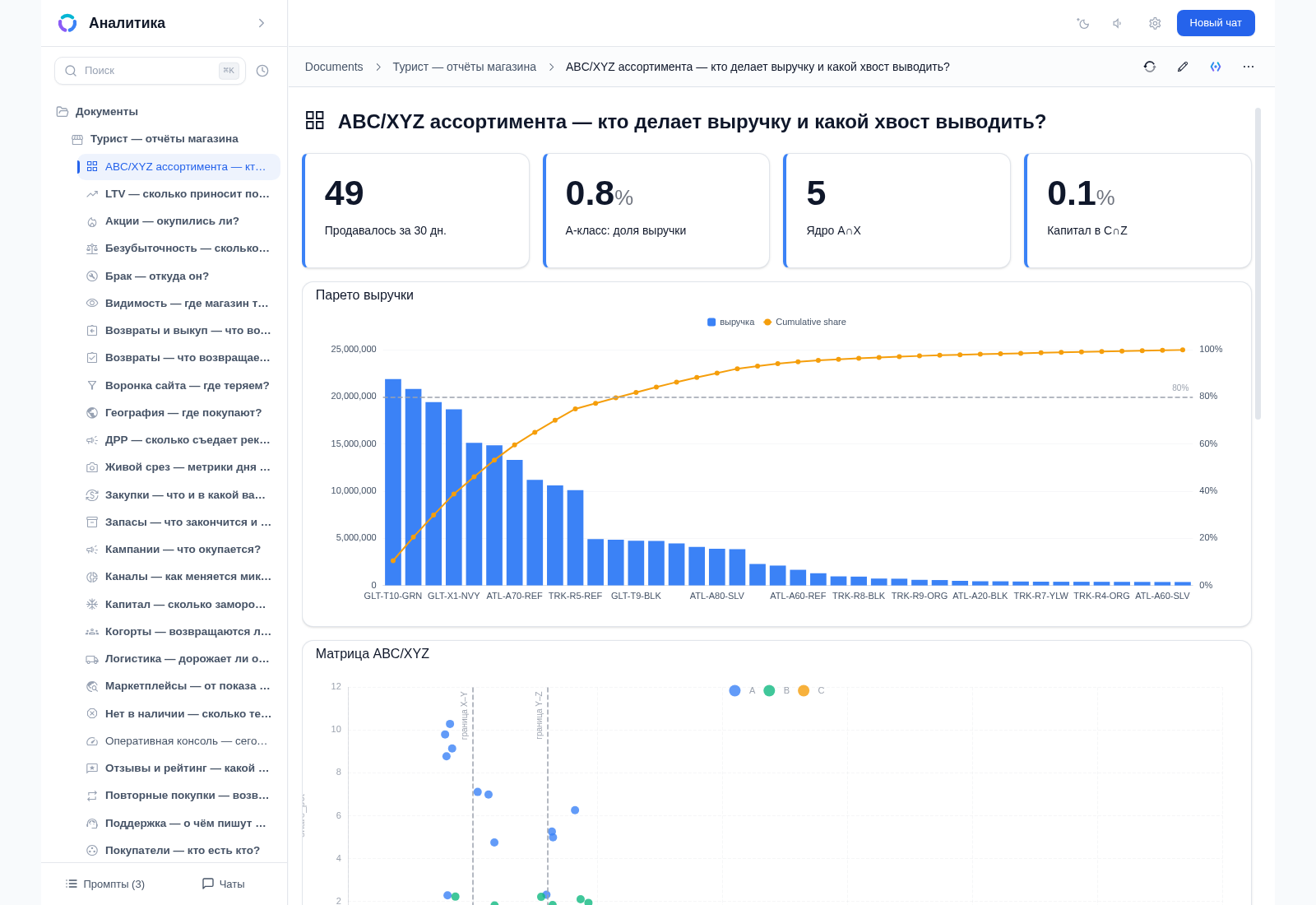Click the Воронка сайта funnel icon
The image size is (1316, 905).
92,386
